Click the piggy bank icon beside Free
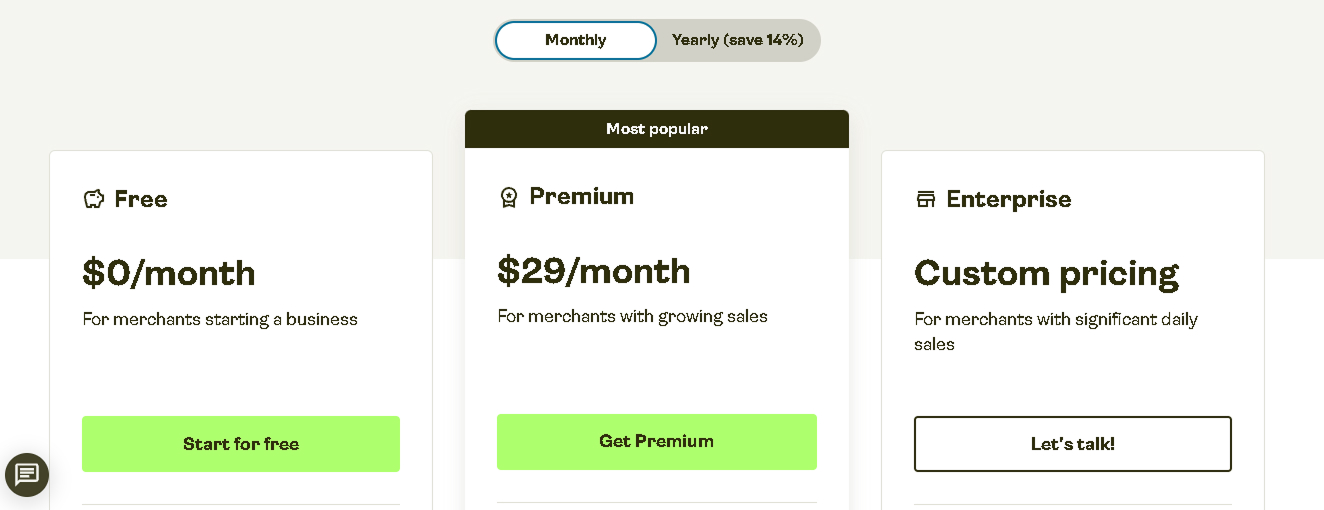The width and height of the screenshot is (1324, 510). click(94, 199)
